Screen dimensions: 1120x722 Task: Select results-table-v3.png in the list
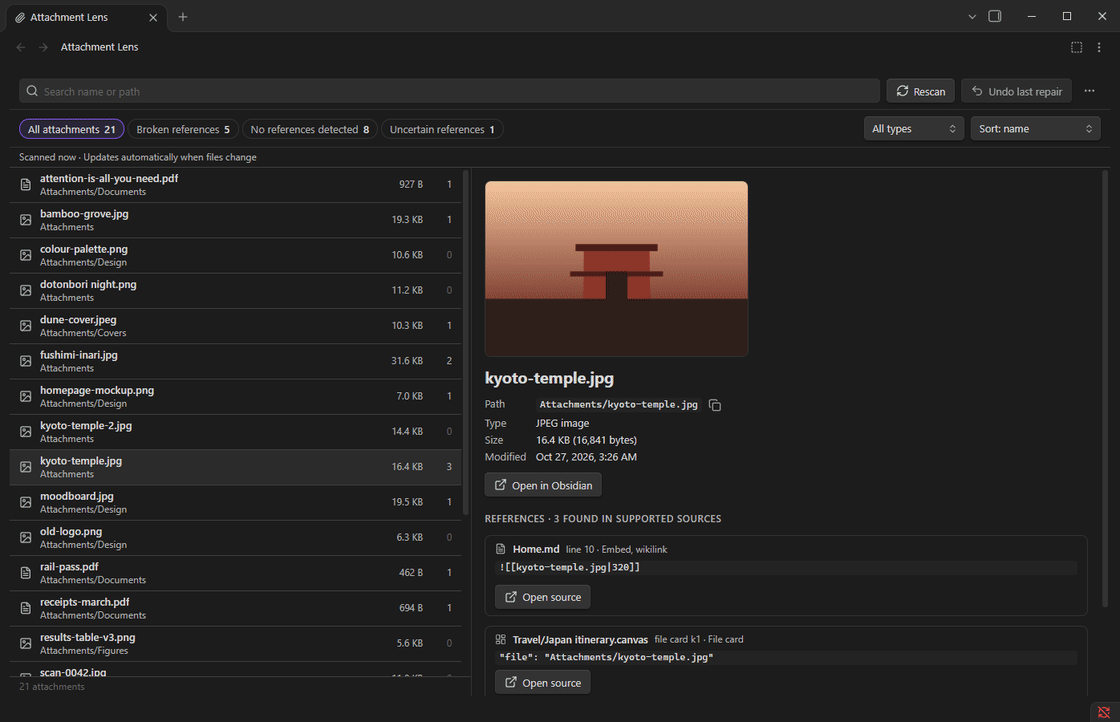(x=236, y=643)
